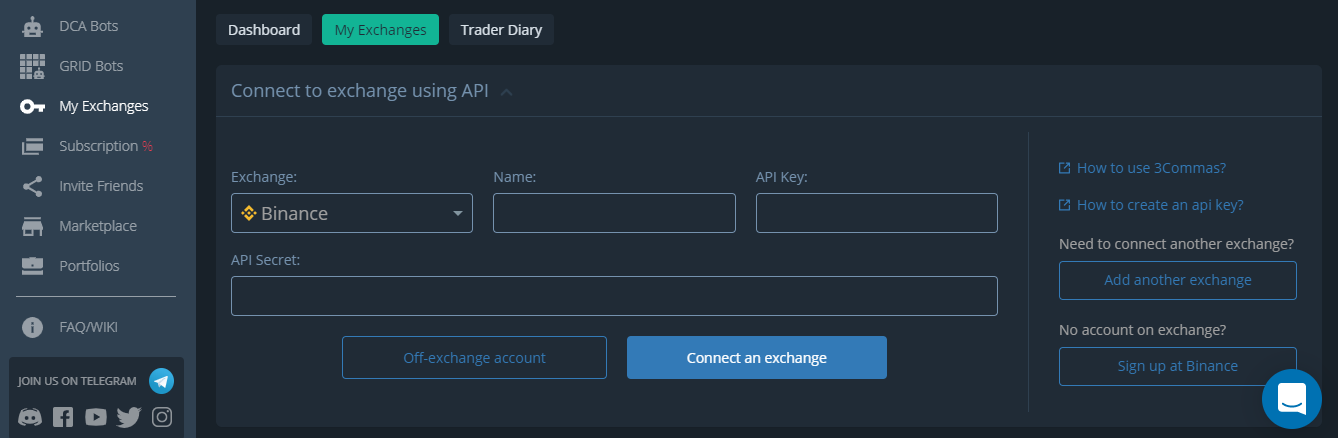This screenshot has width=1338, height=438.
Task: Click the Add another exchange button
Action: [x=1178, y=280]
